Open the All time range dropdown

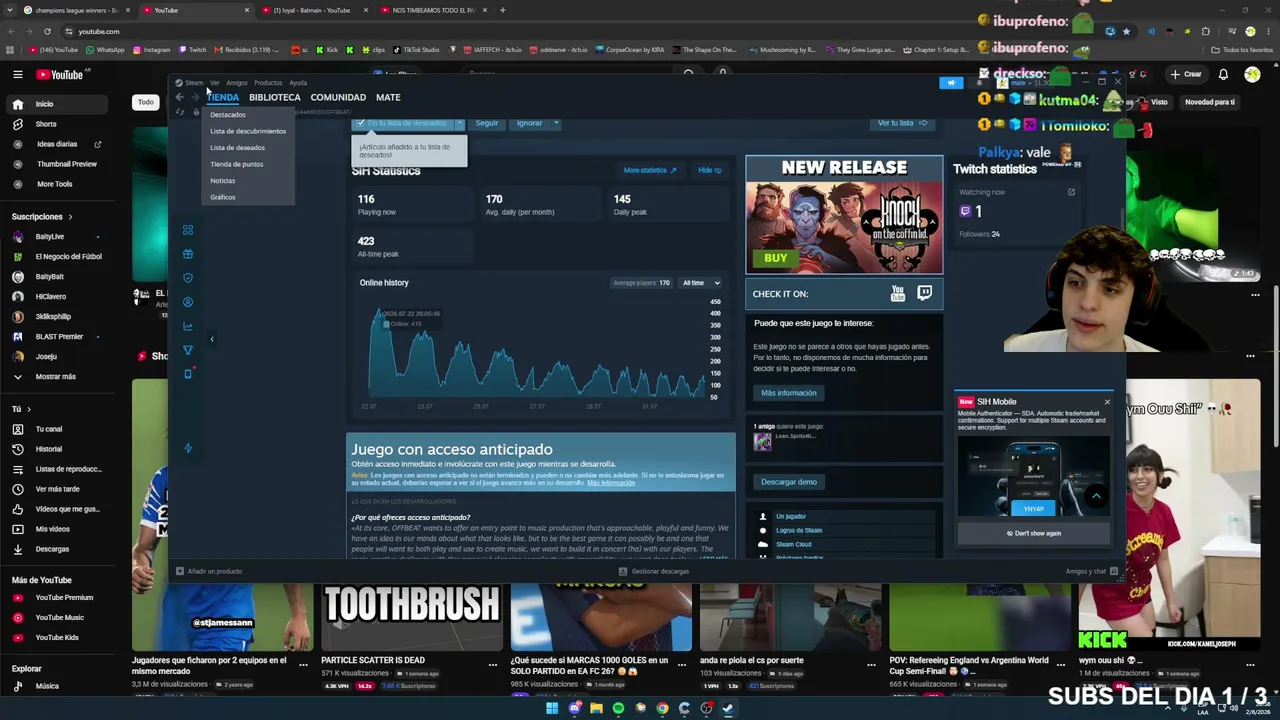[700, 283]
